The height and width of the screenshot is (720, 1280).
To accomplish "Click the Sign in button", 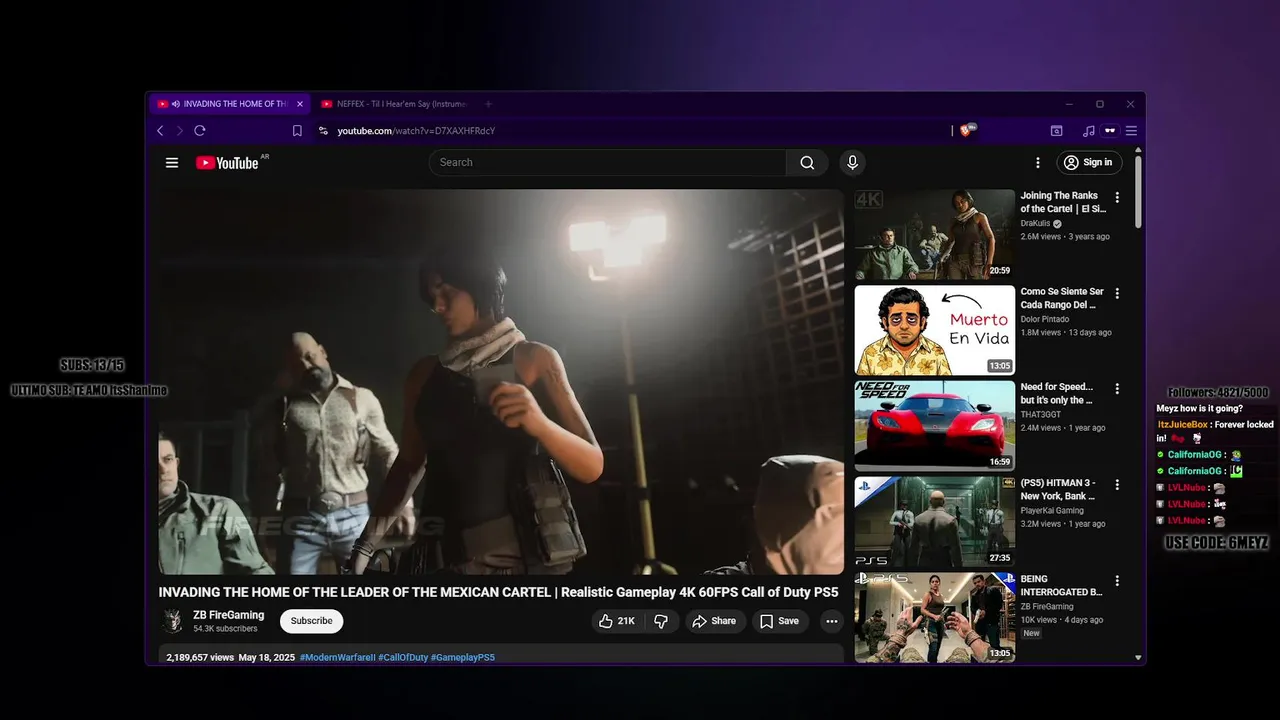I will (x=1089, y=163).
